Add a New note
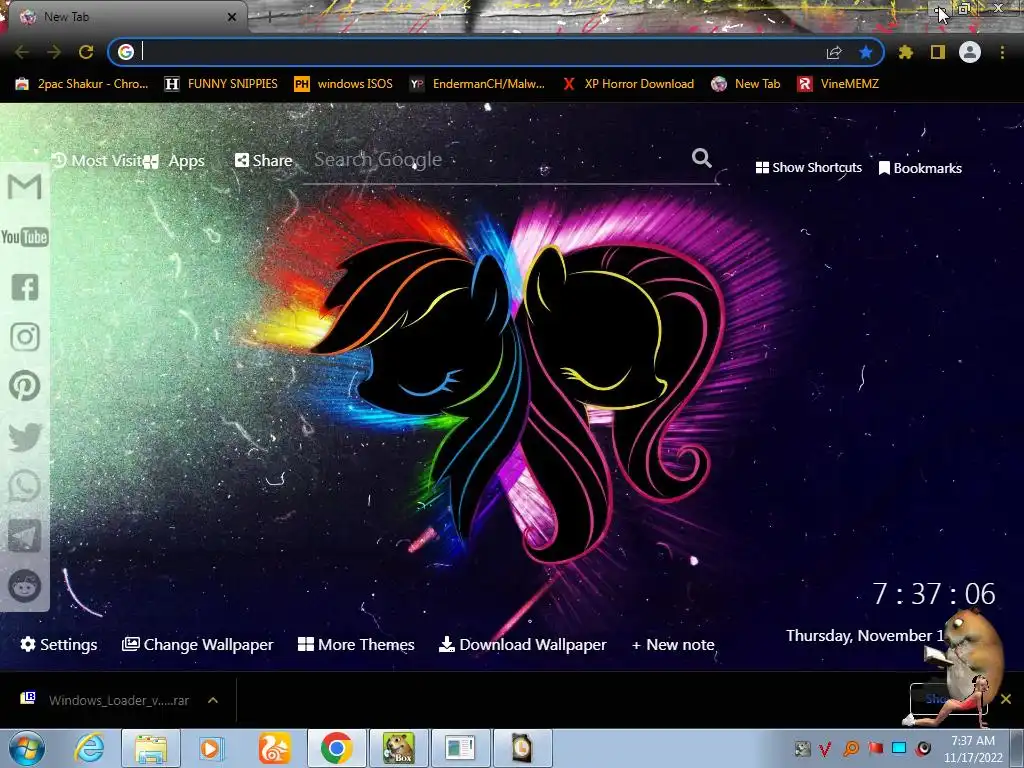 [673, 645]
